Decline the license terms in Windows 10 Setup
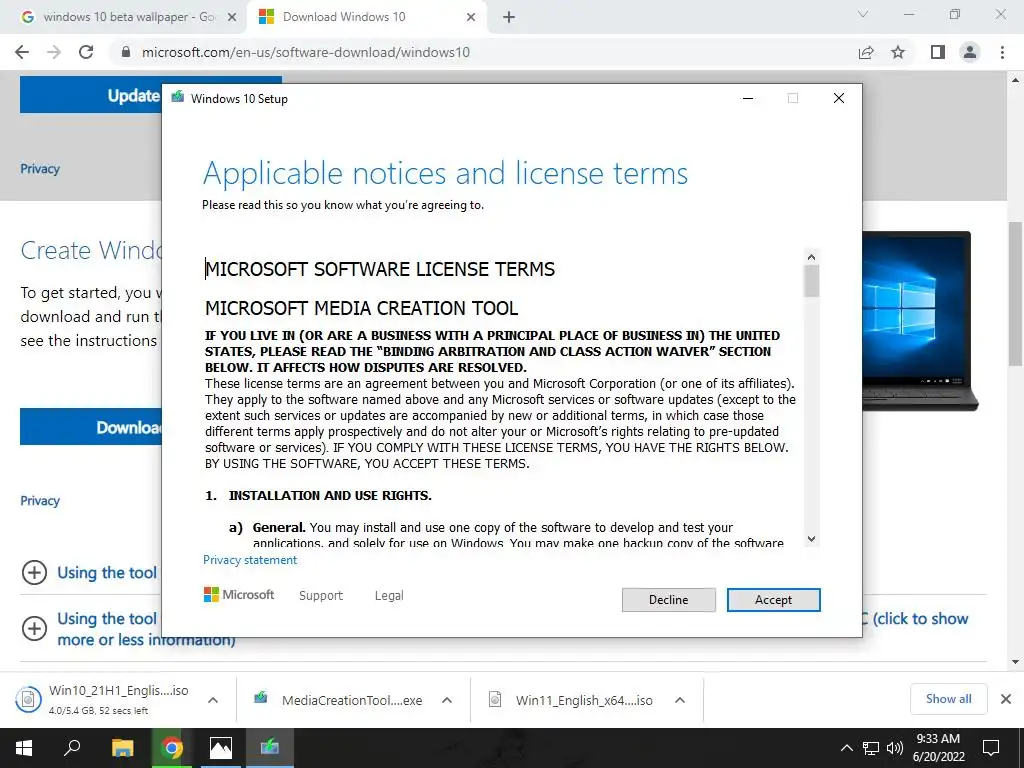 click(668, 600)
